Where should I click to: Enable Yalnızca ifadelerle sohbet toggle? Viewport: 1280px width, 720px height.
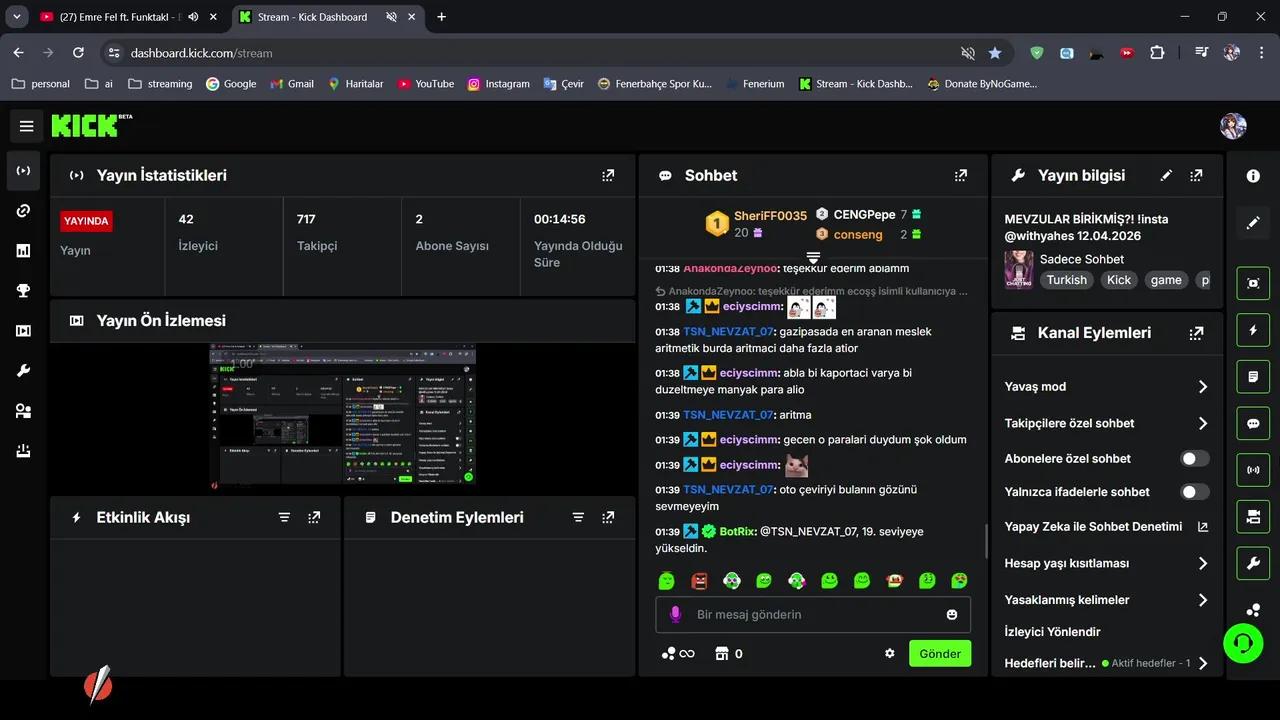[x=1194, y=492]
